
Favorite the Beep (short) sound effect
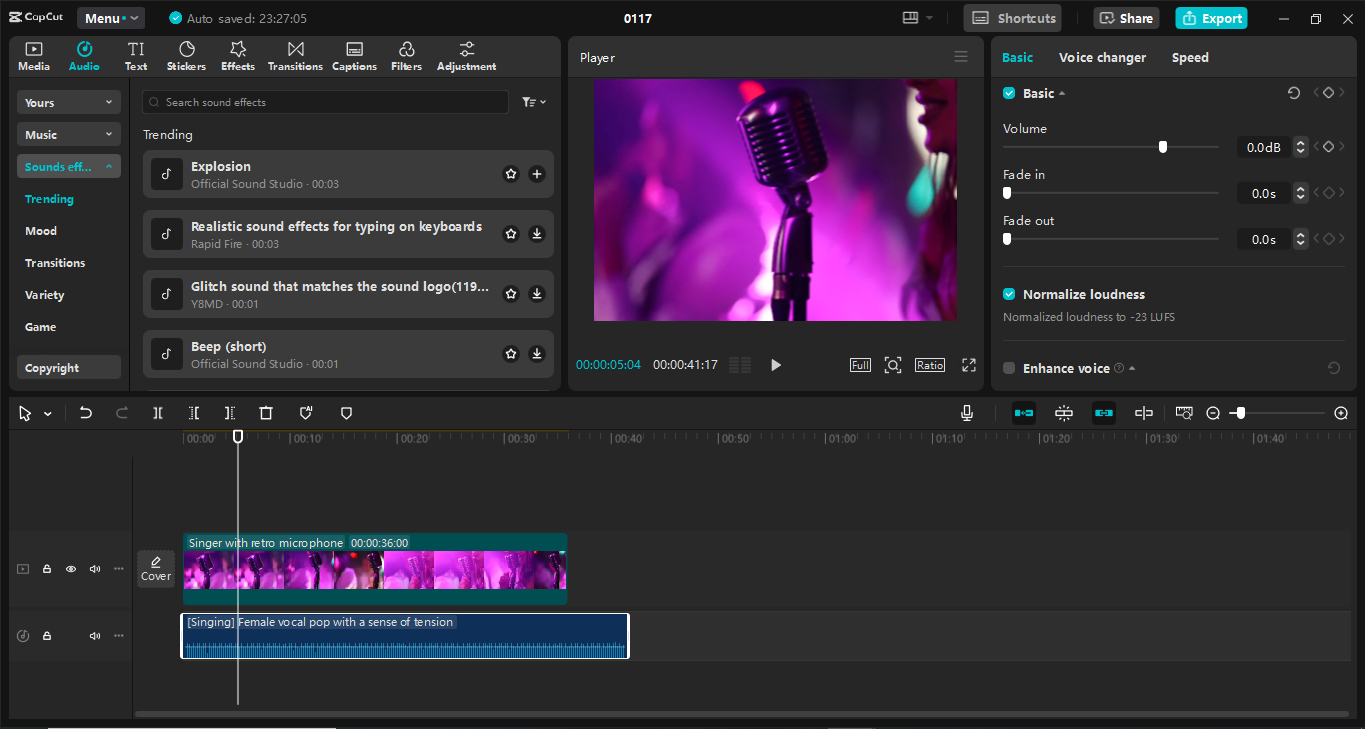(x=511, y=354)
